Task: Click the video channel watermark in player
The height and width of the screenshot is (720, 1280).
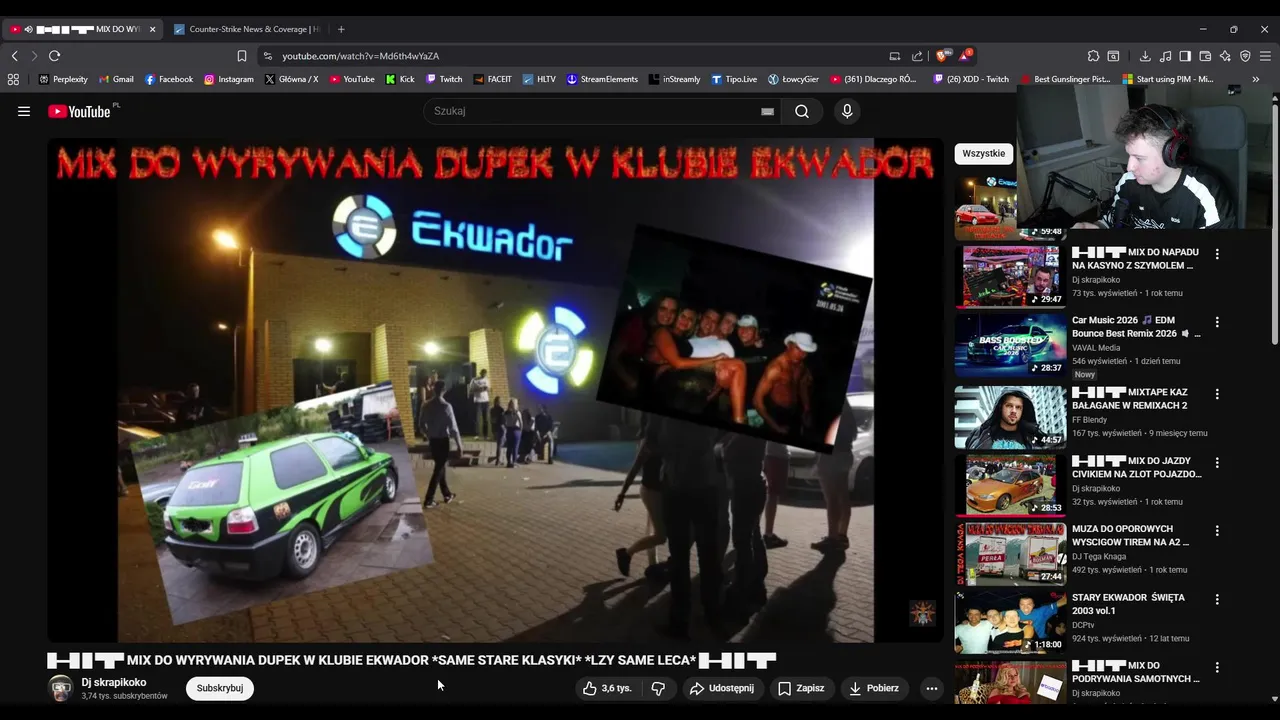Action: (922, 613)
